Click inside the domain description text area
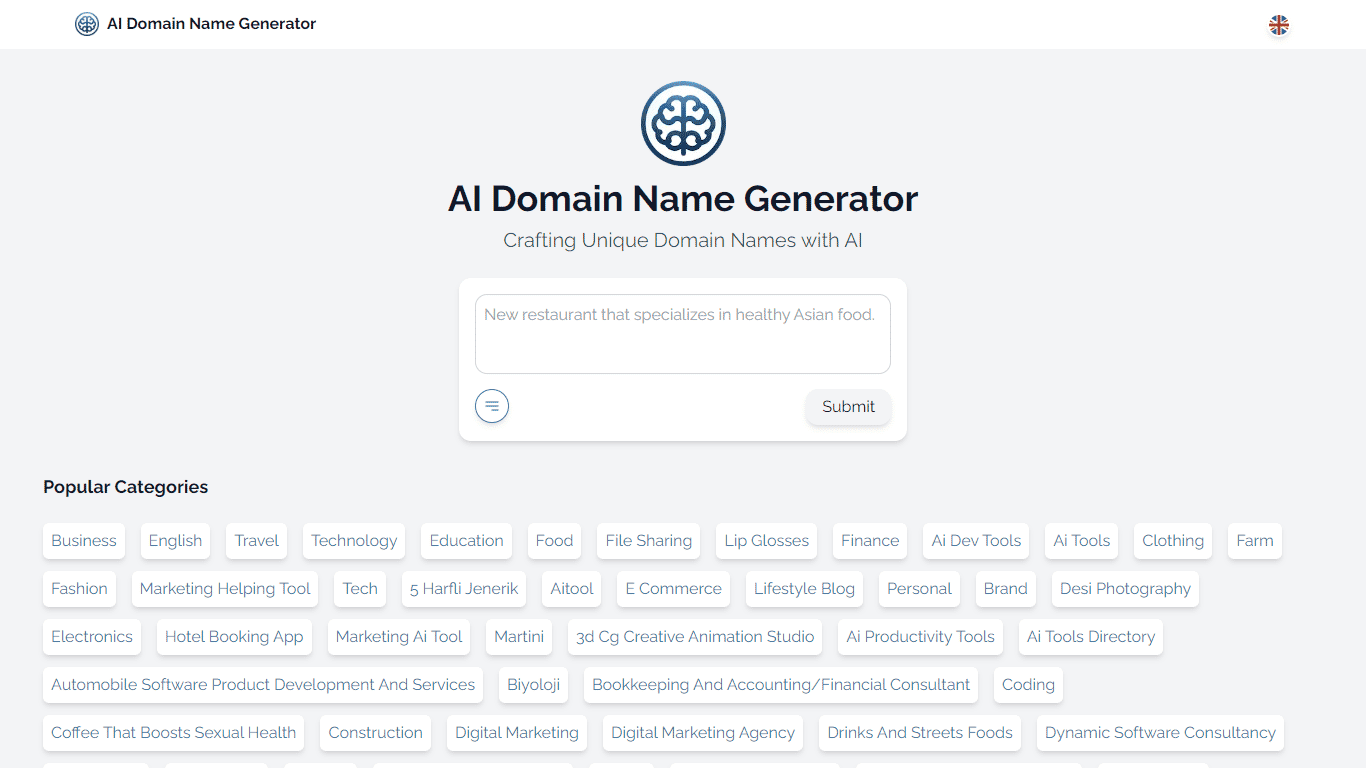 click(x=683, y=334)
